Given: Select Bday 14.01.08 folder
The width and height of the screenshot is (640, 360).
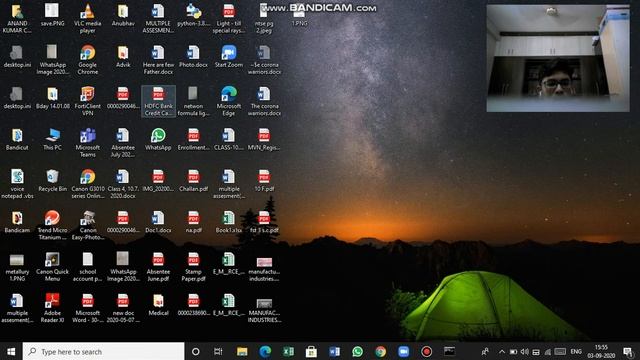Looking at the screenshot, I should (x=52, y=98).
